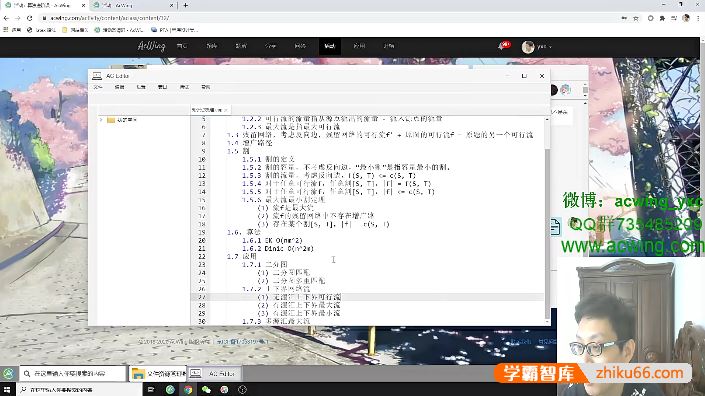Click the Windows taskbar search box
Viewport: 705px width, 396px height.
(79, 390)
